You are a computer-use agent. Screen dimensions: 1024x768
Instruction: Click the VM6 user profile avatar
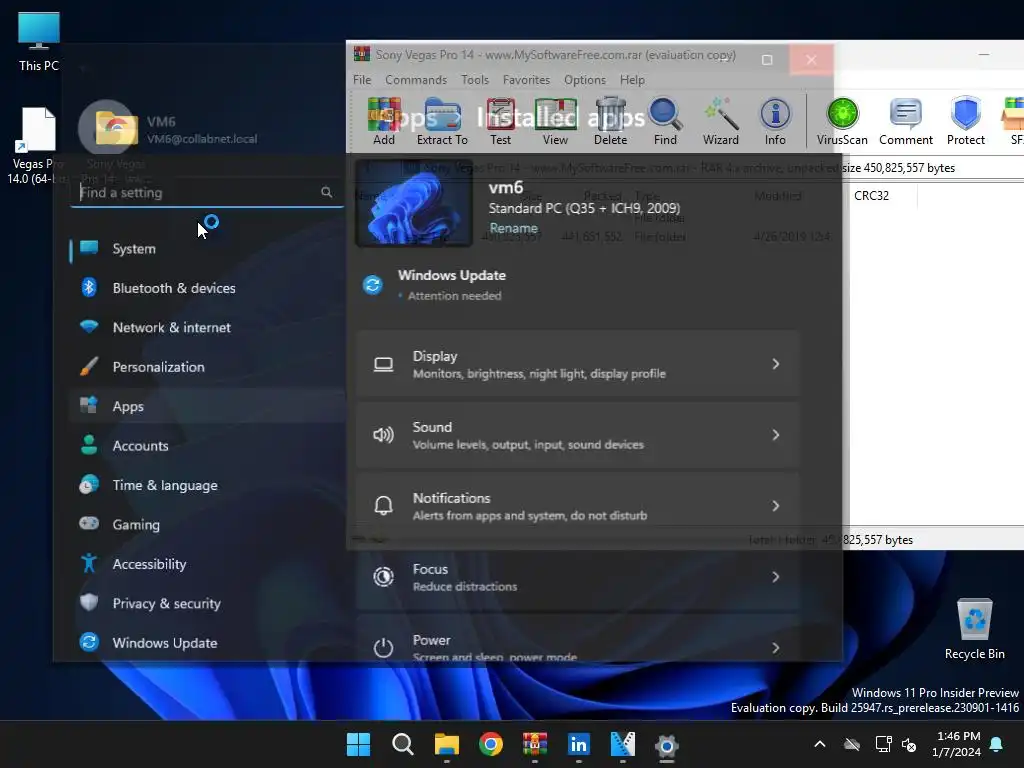pyautogui.click(x=108, y=129)
